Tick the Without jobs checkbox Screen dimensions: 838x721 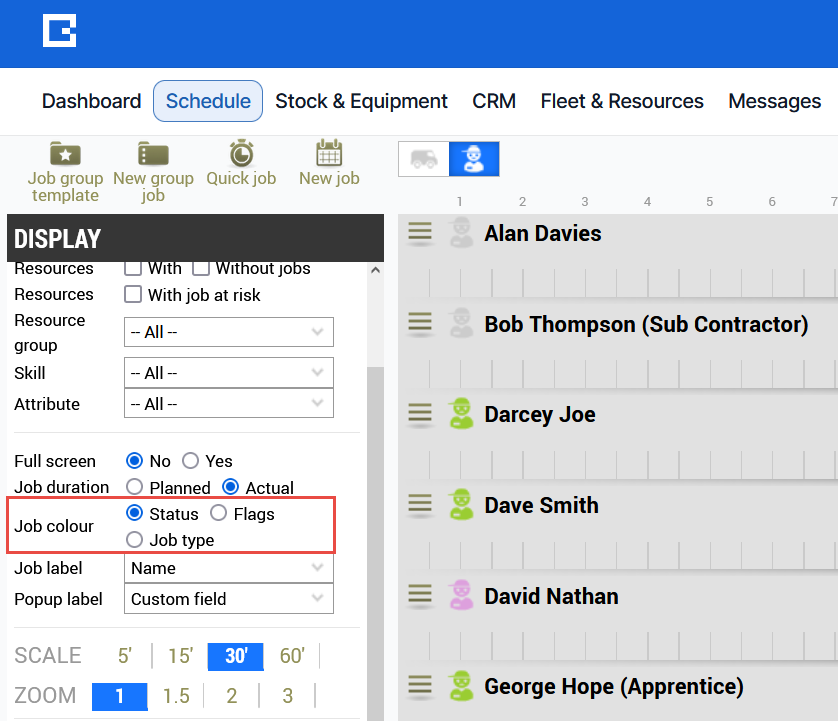pos(200,268)
